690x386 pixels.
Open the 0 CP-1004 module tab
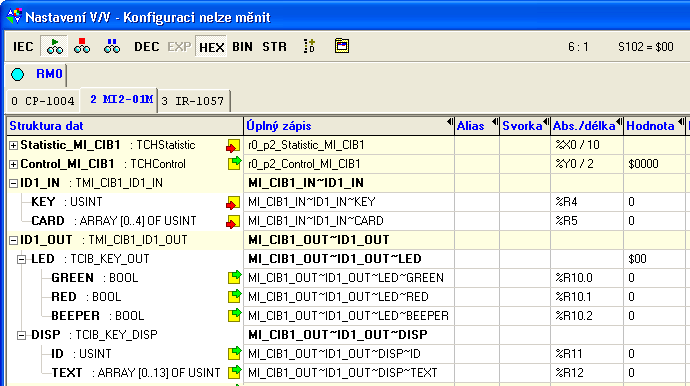(x=43, y=101)
